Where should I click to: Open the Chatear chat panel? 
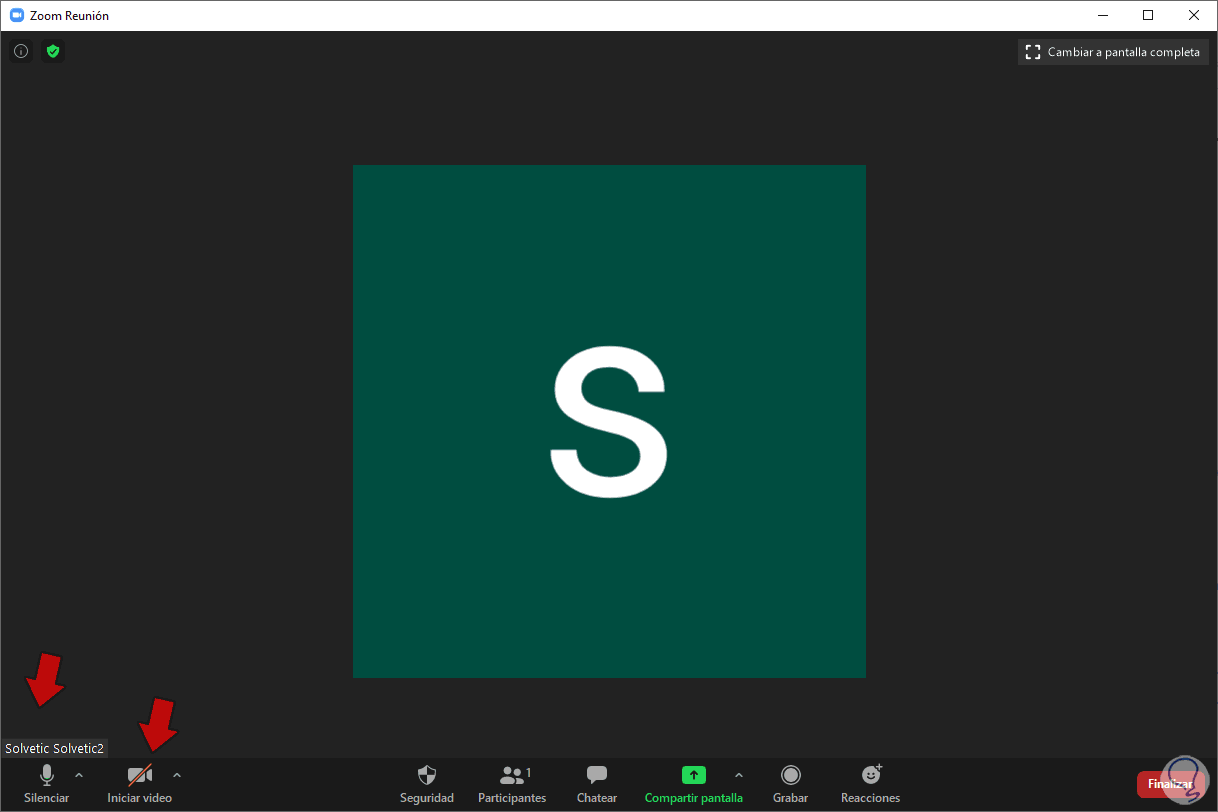[x=597, y=784]
